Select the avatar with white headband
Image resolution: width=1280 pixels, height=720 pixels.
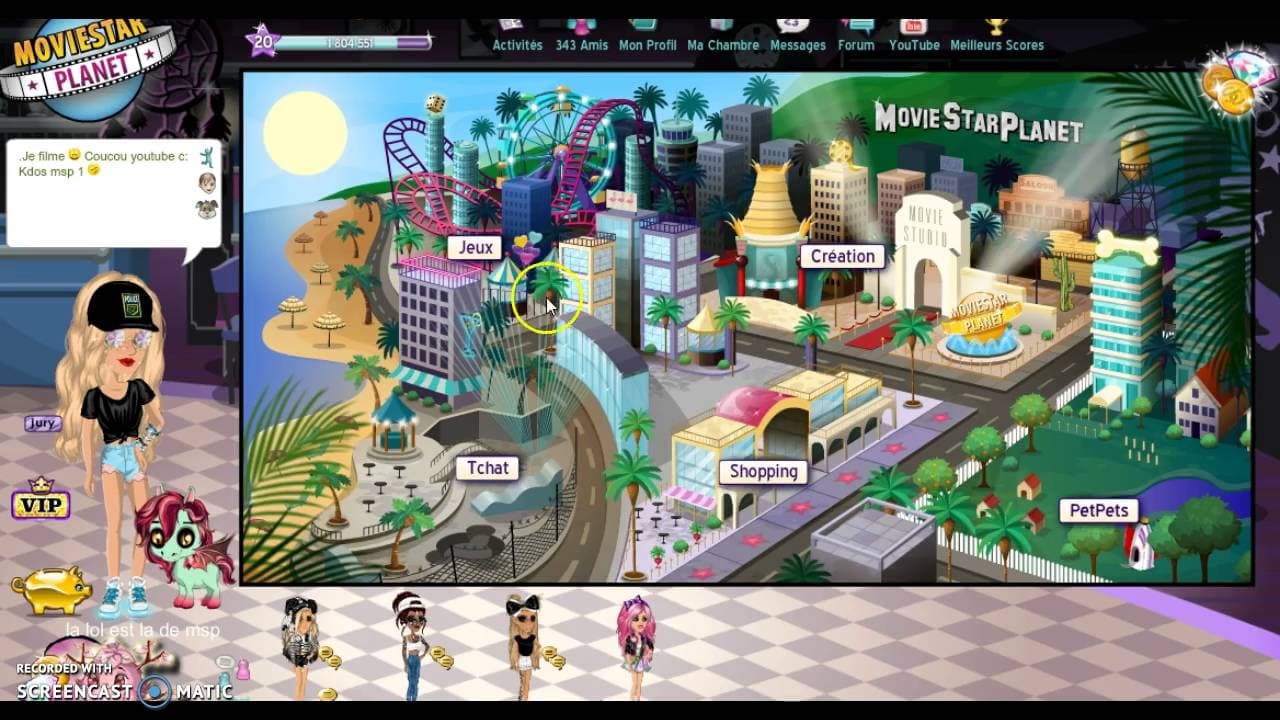point(411,645)
